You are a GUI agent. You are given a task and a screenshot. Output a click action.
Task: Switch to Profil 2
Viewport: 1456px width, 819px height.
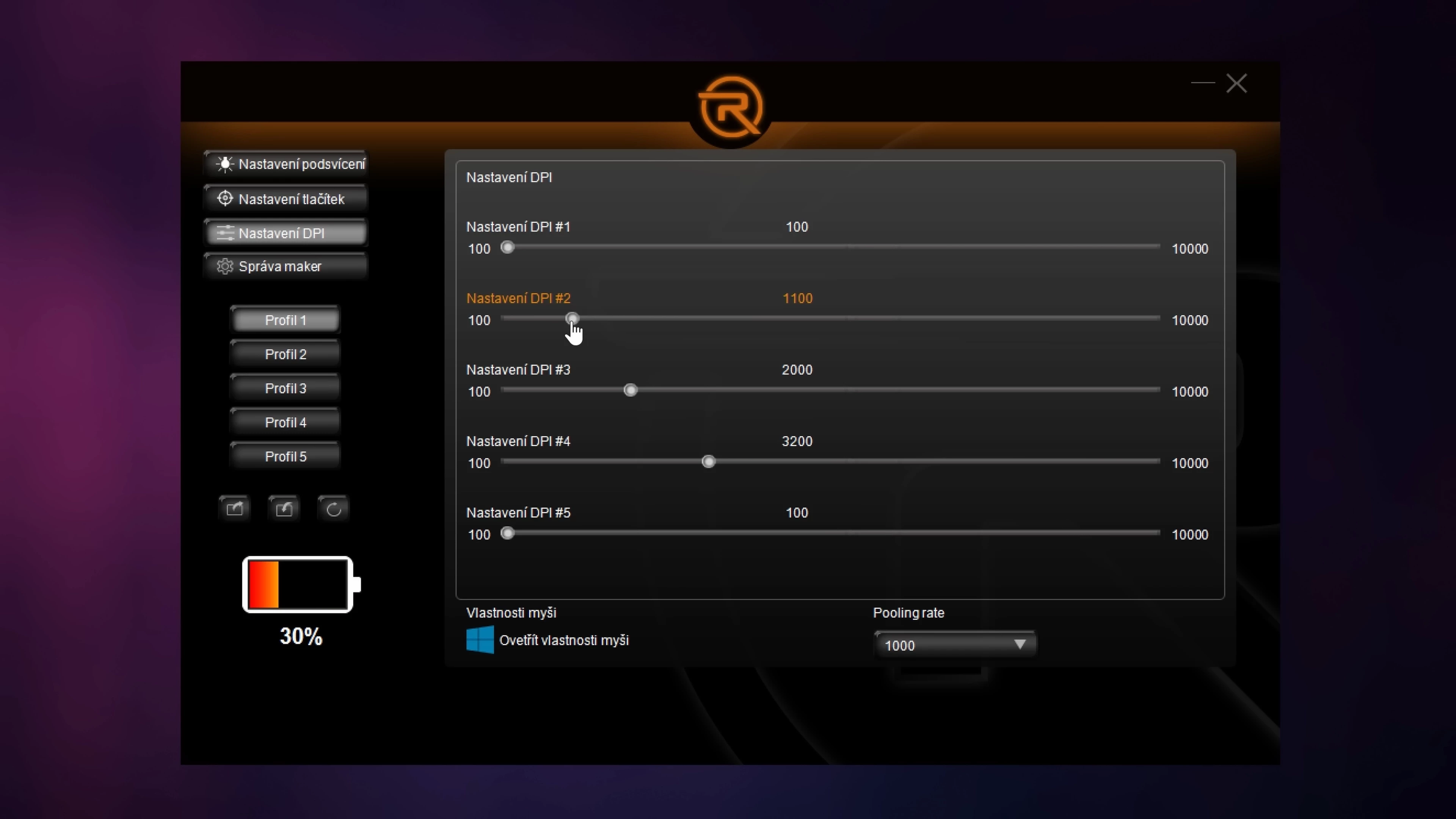(286, 354)
